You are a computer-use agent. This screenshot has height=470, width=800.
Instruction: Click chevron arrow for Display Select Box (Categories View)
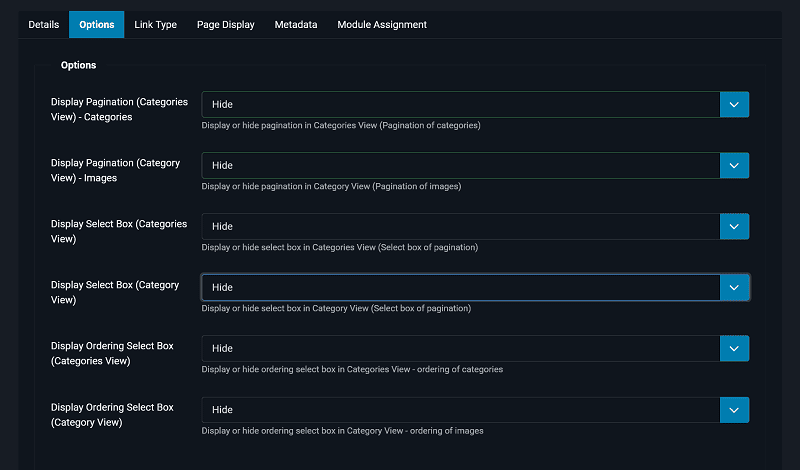pos(734,226)
